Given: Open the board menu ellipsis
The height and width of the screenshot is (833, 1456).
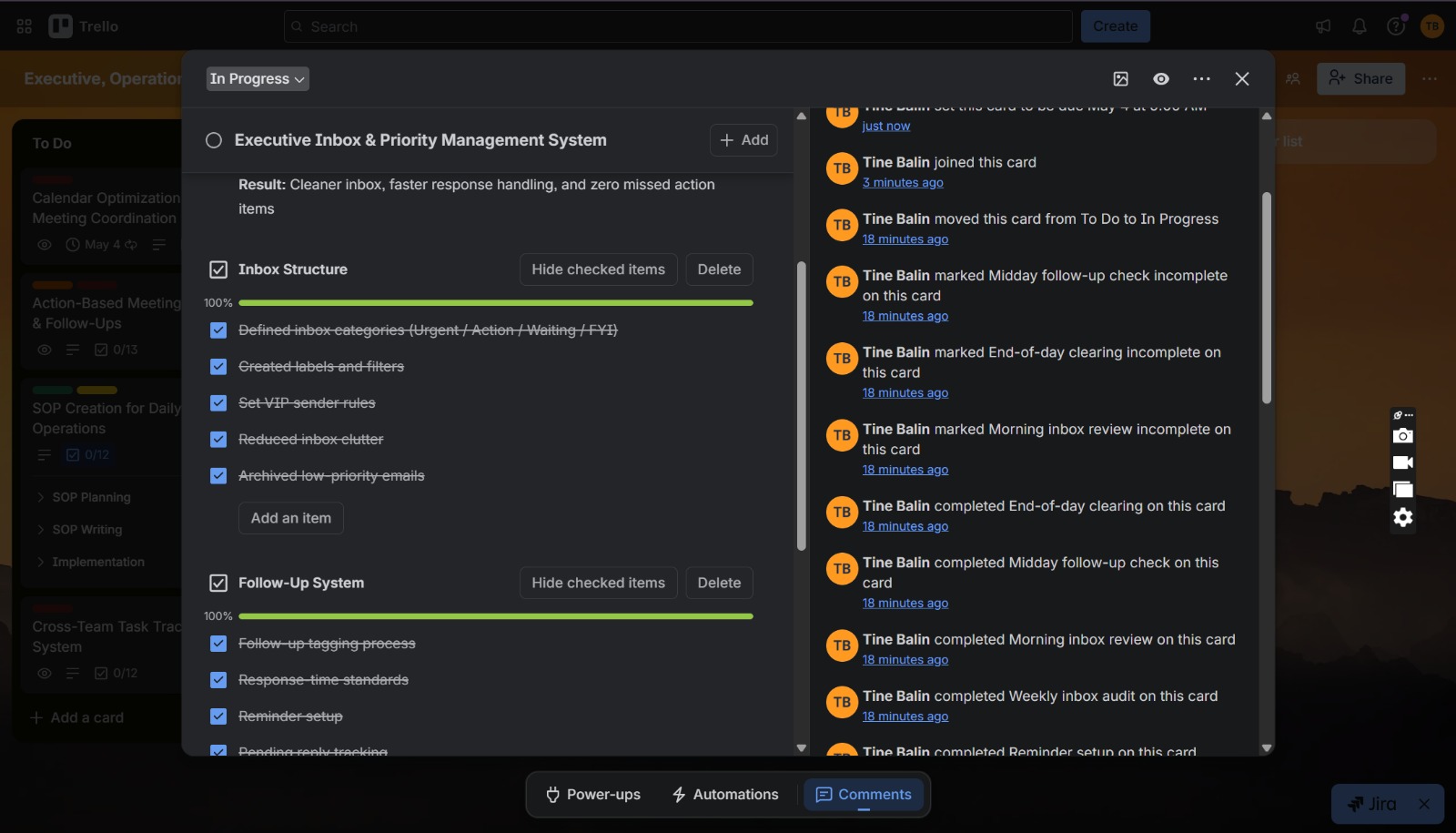Looking at the screenshot, I should tap(1430, 79).
